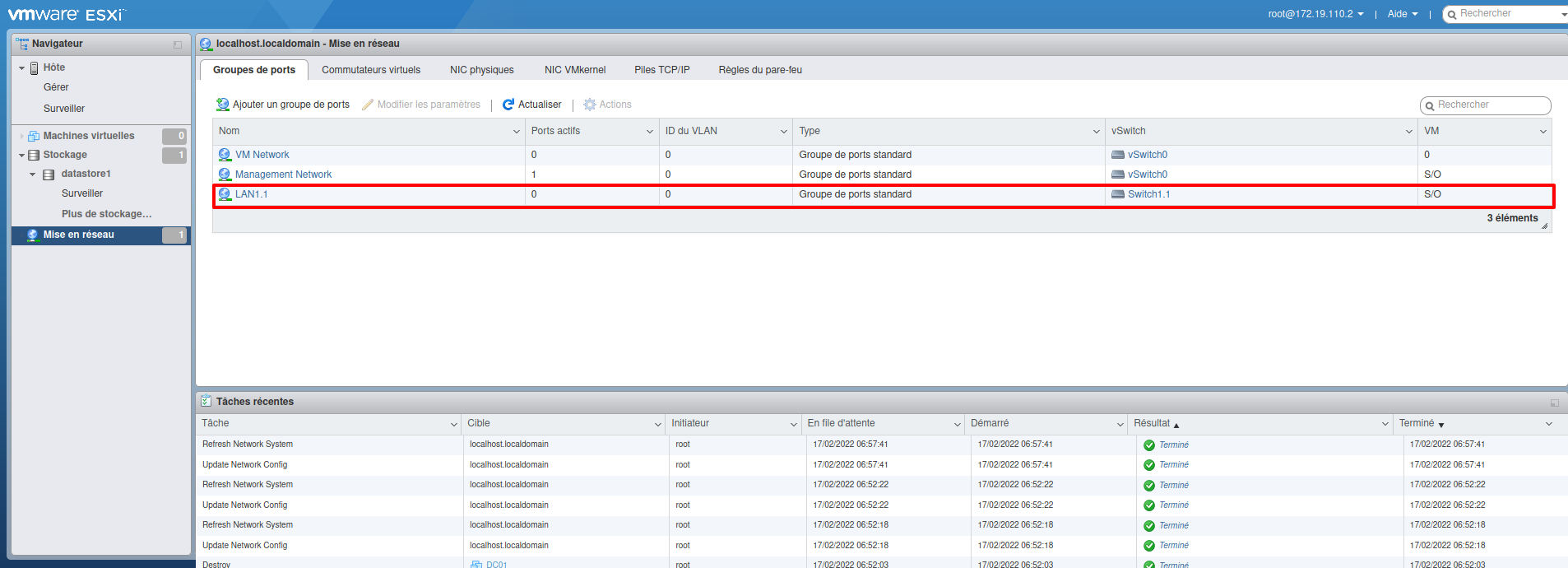This screenshot has height=568, width=1568.
Task: Collapse the datastore1 tree node
Action: [x=33, y=175]
